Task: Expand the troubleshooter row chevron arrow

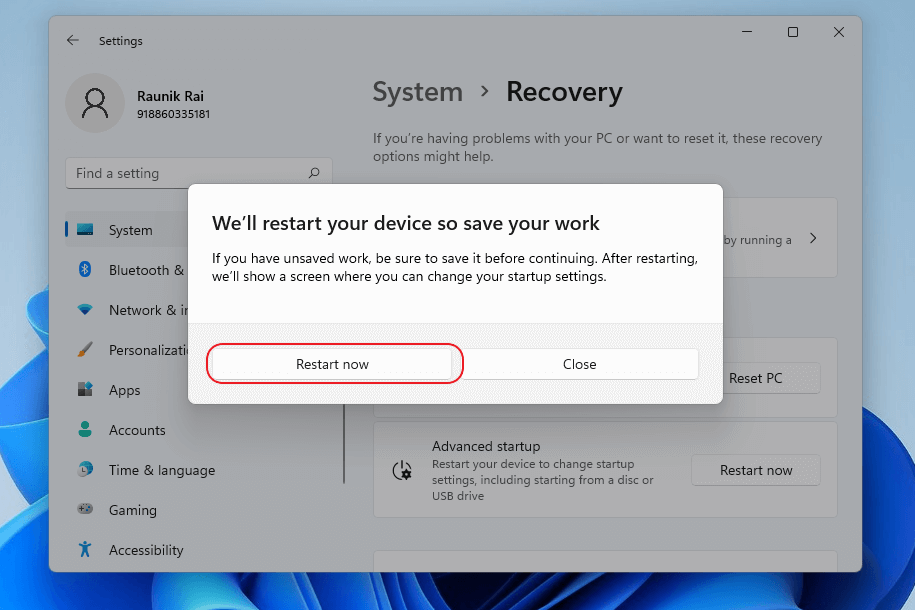Action: coord(813,238)
